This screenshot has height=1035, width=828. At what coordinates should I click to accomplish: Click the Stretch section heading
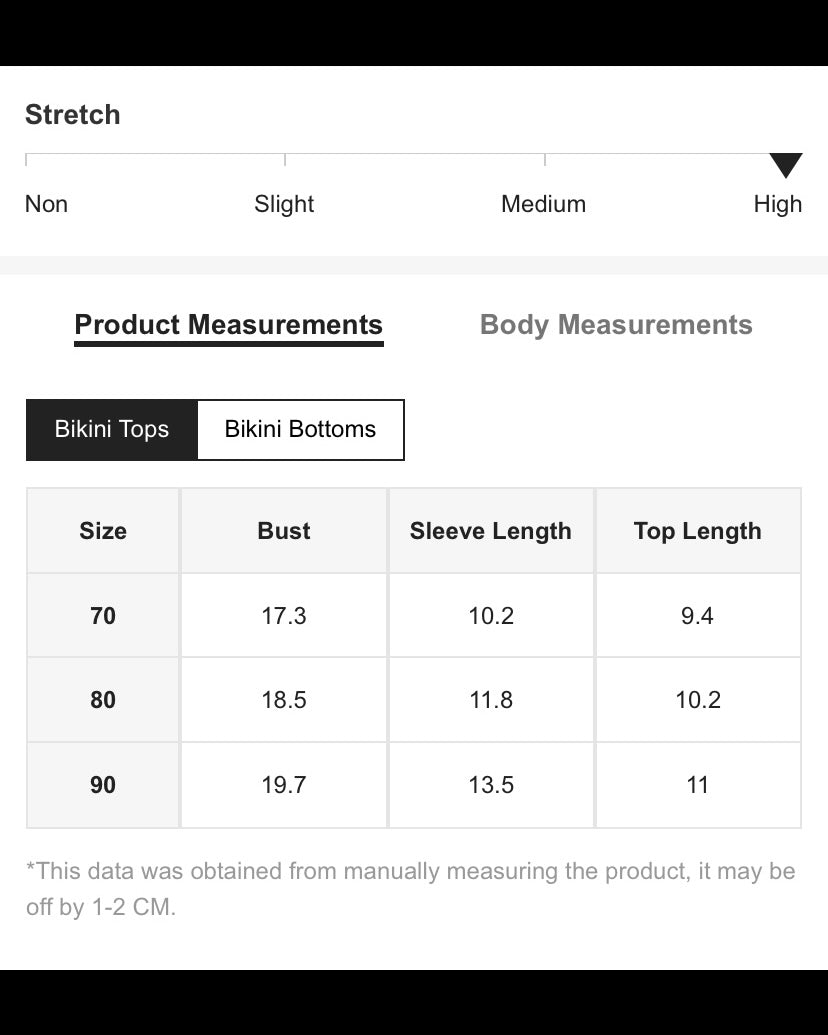(x=73, y=115)
